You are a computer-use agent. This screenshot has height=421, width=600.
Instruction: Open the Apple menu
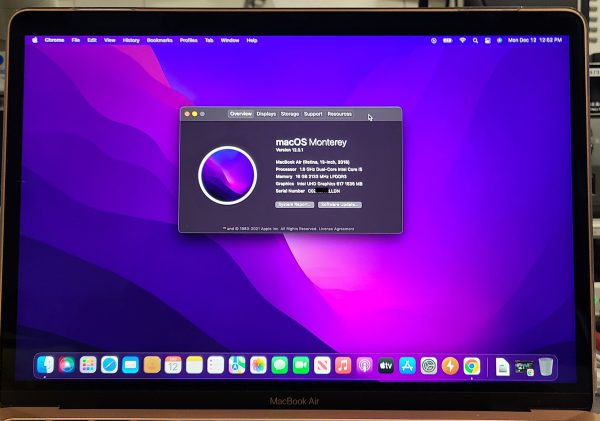(34, 40)
